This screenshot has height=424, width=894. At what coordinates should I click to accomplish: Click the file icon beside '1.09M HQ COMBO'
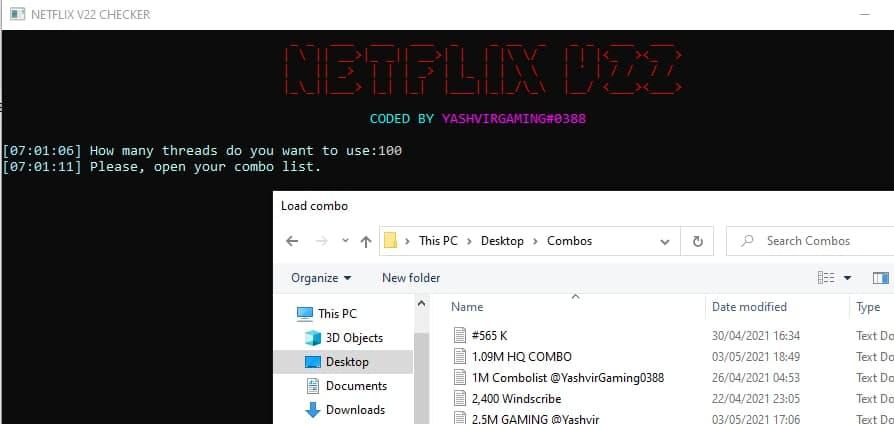click(460, 357)
